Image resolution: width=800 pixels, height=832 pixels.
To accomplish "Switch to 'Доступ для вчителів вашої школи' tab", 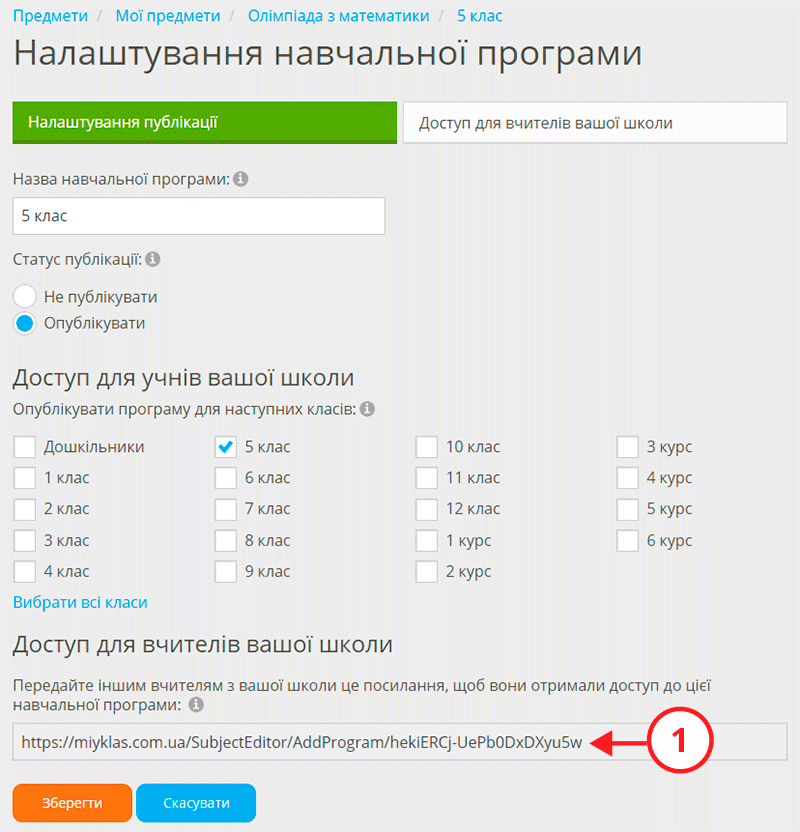I will 594,123.
